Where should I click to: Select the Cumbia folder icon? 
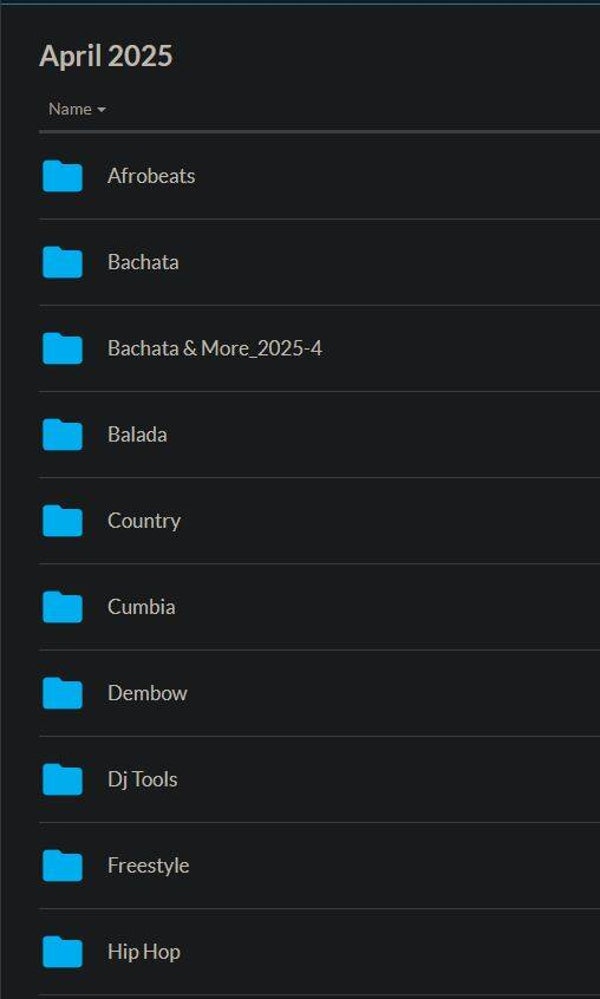(62, 607)
